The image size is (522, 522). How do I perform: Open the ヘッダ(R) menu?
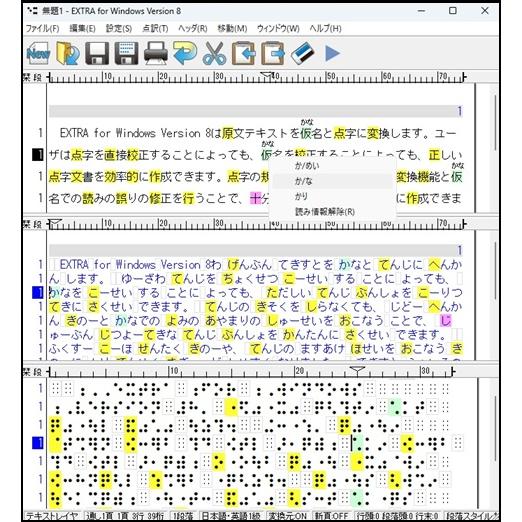pos(193,29)
